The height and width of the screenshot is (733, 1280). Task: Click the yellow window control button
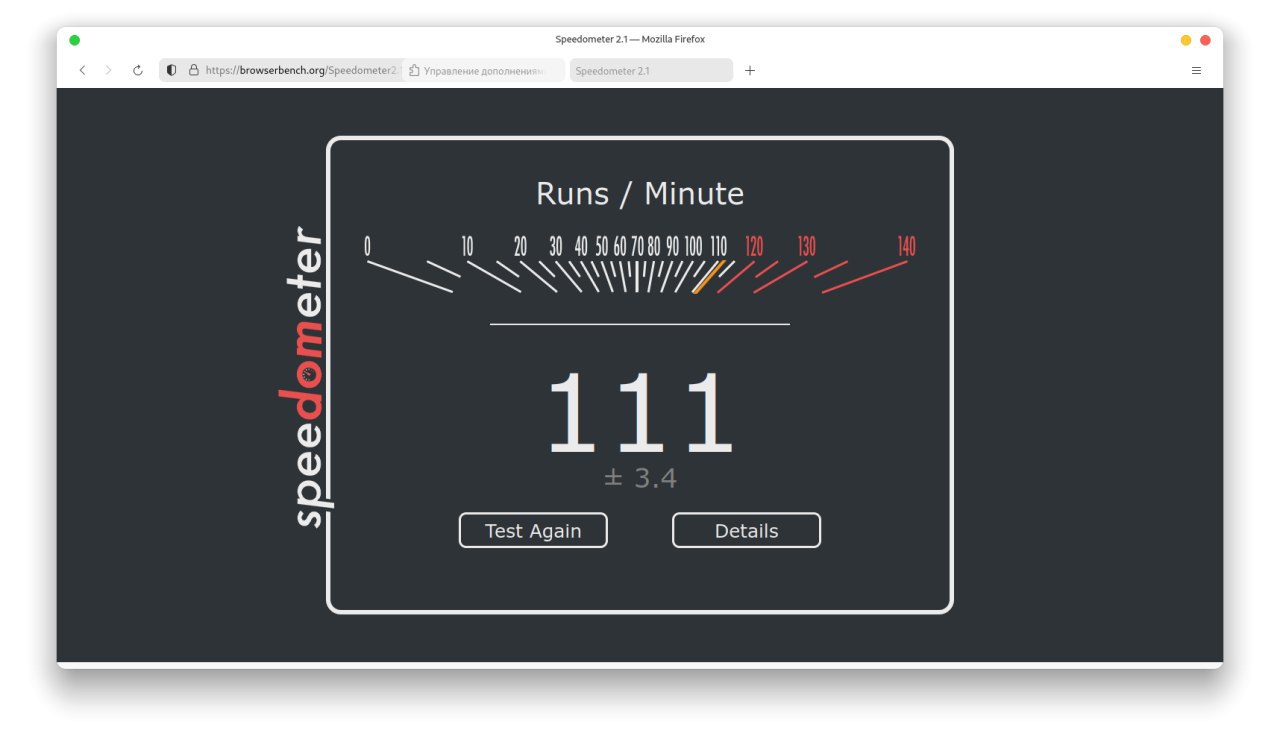point(1186,40)
